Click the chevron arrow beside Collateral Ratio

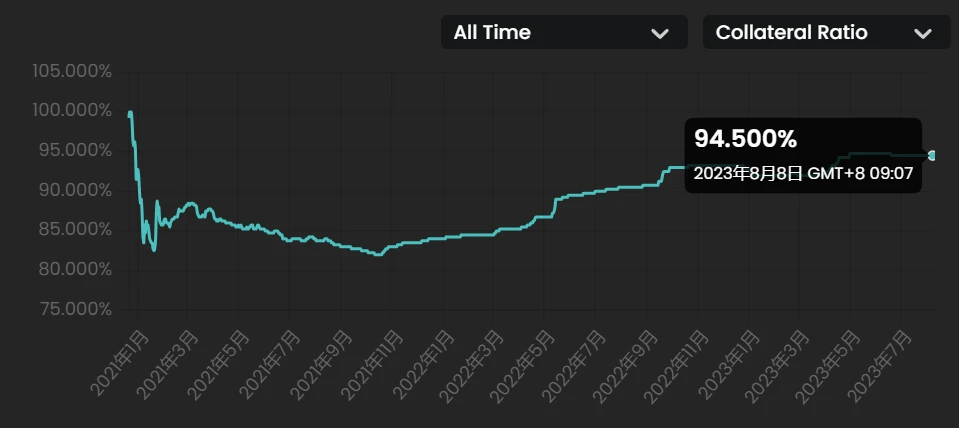tap(922, 33)
